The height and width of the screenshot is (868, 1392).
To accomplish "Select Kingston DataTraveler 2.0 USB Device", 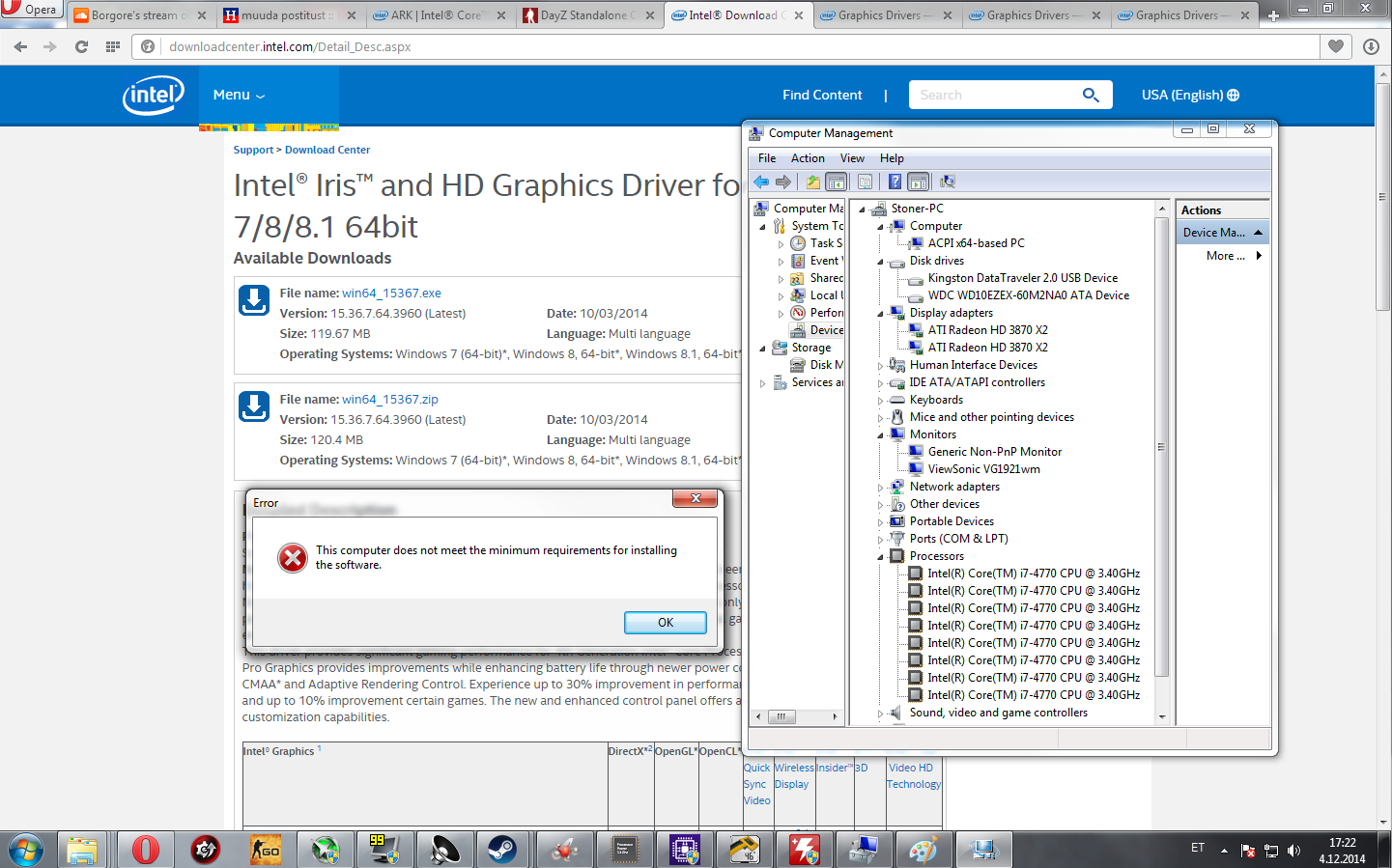I will click(x=1023, y=278).
